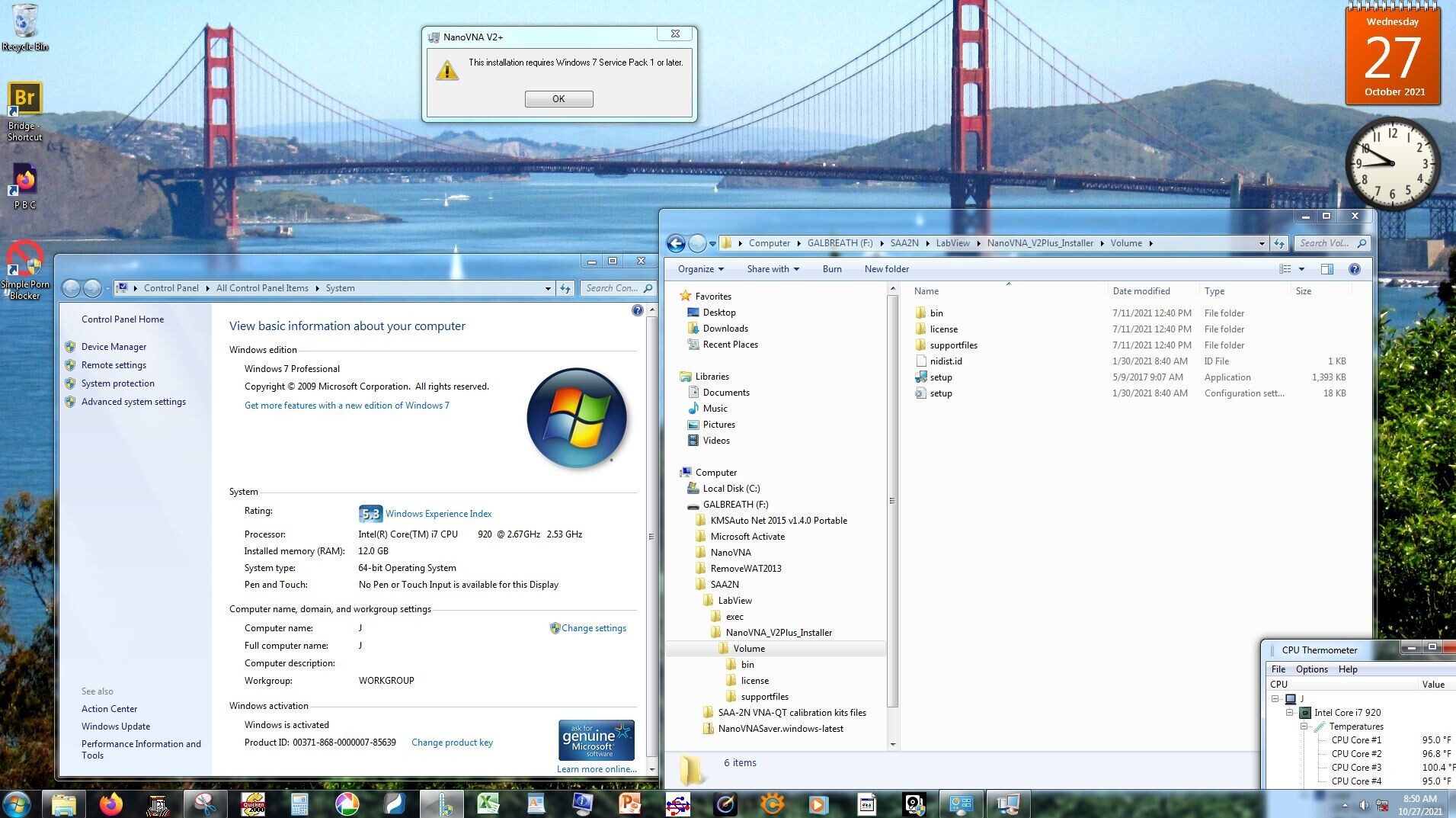Click the volume speaker tray icon
The image size is (1456, 818).
pos(1363,805)
